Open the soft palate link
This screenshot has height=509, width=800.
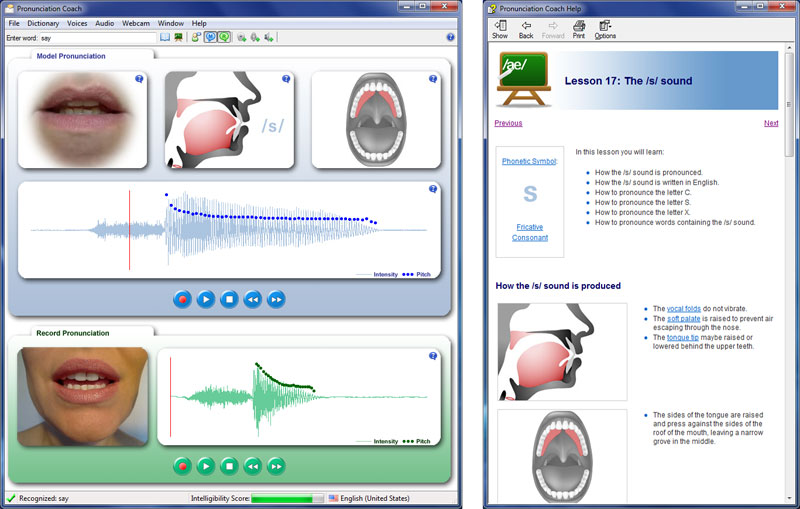[684, 318]
